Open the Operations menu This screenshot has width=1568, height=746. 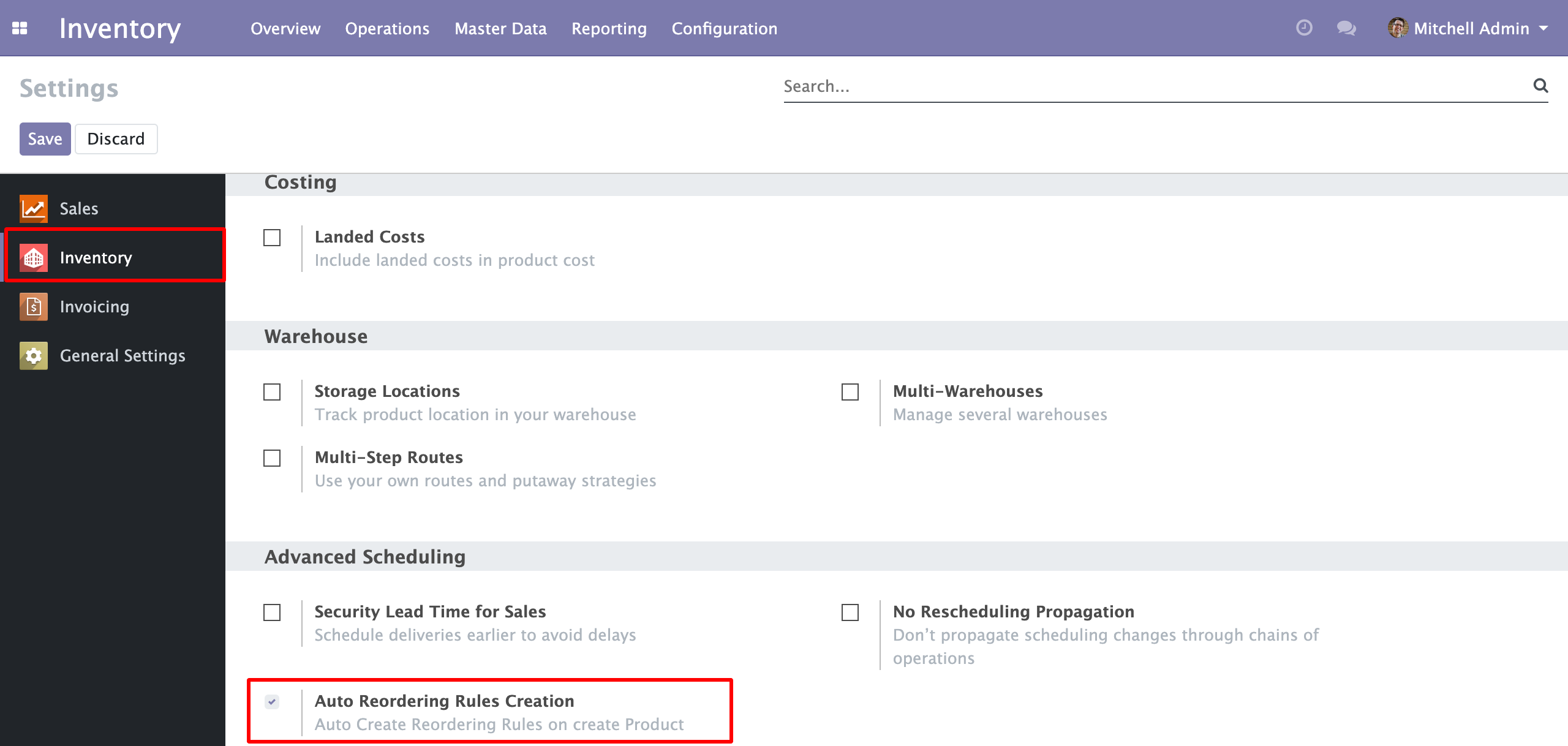tap(387, 29)
